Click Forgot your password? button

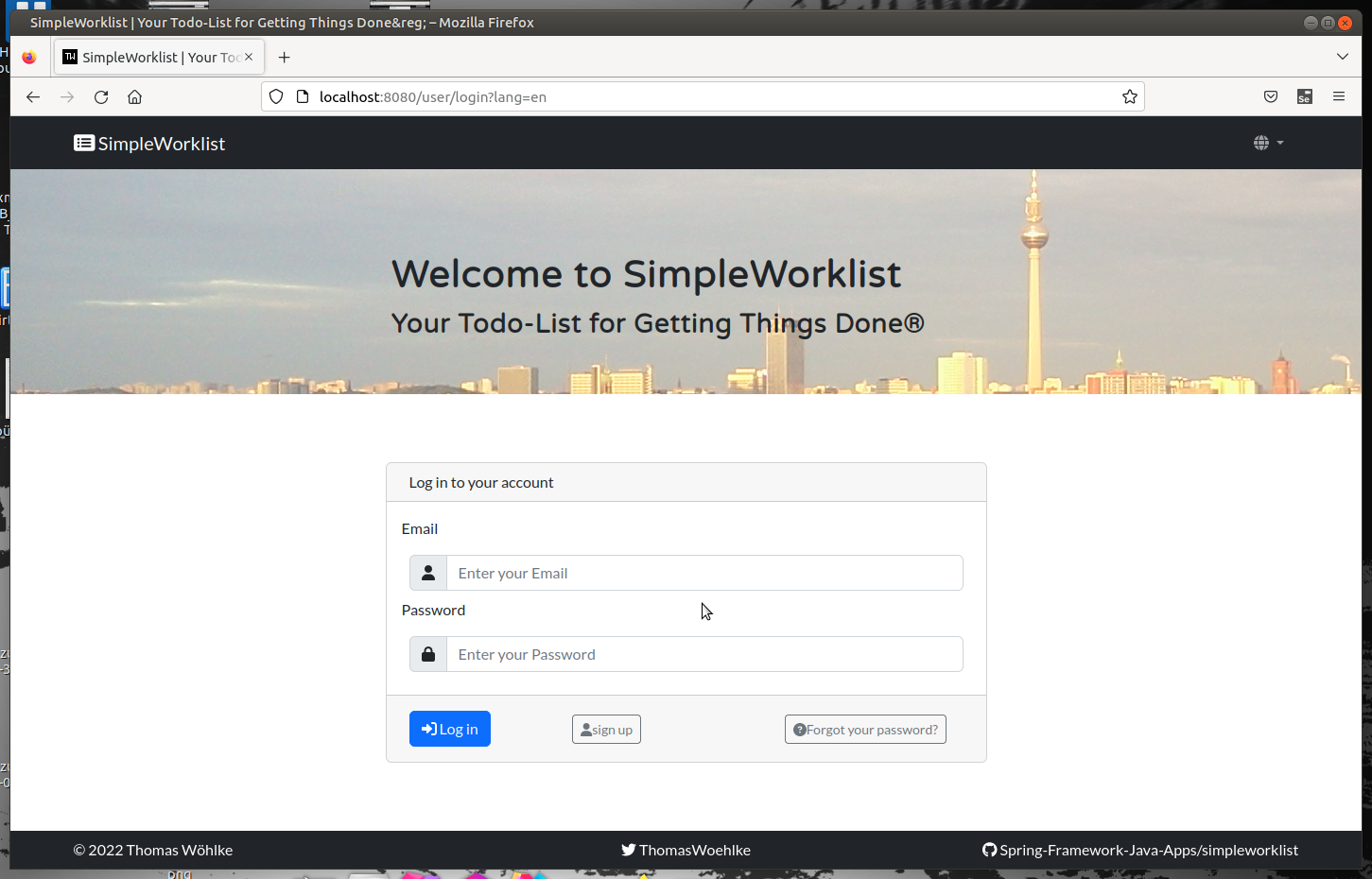point(865,730)
